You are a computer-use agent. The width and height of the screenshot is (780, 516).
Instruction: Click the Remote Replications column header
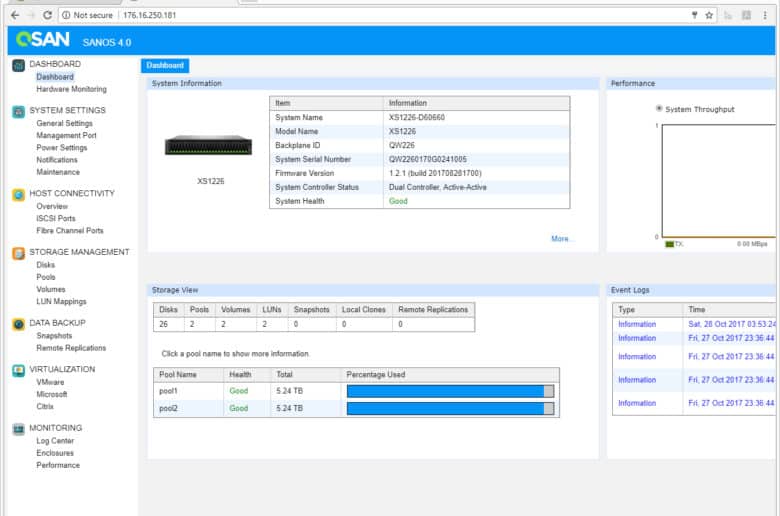click(x=433, y=310)
